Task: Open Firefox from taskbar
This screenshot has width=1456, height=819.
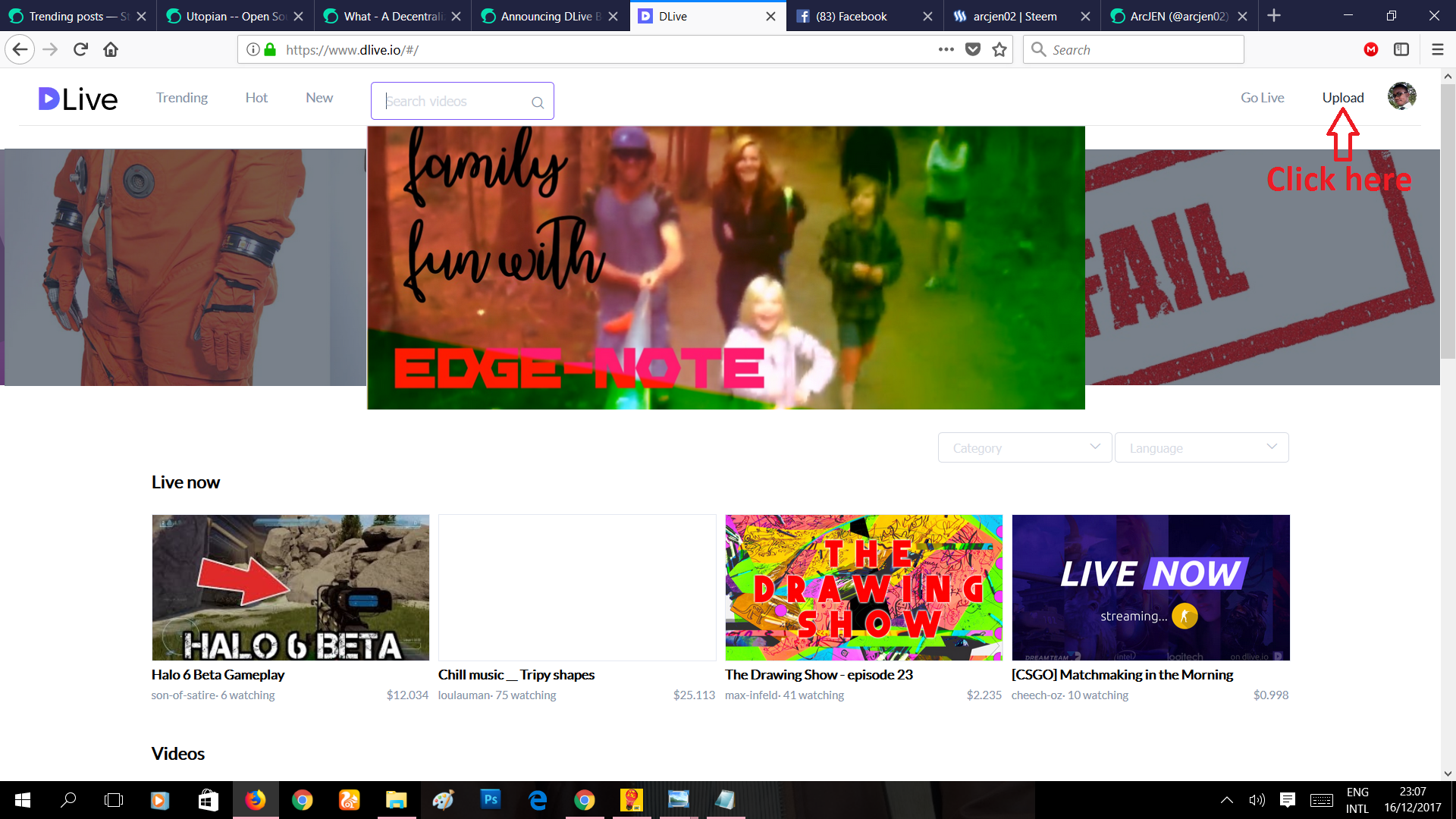Action: [256, 800]
